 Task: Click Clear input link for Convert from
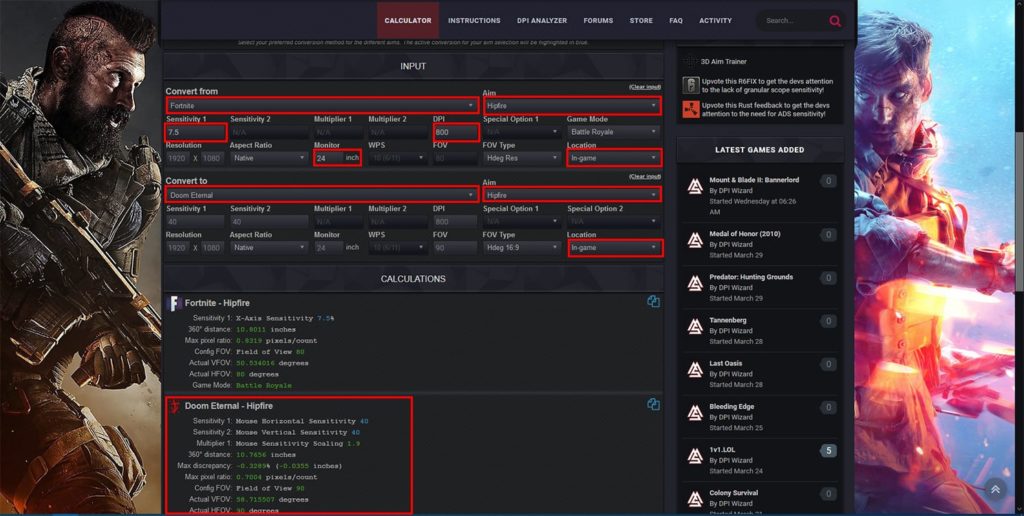tap(645, 87)
